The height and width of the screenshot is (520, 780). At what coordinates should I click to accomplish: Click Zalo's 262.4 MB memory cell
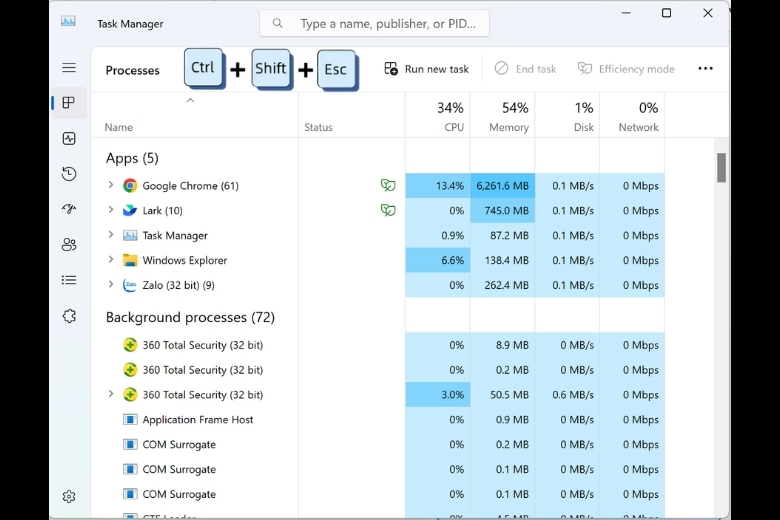click(x=502, y=285)
